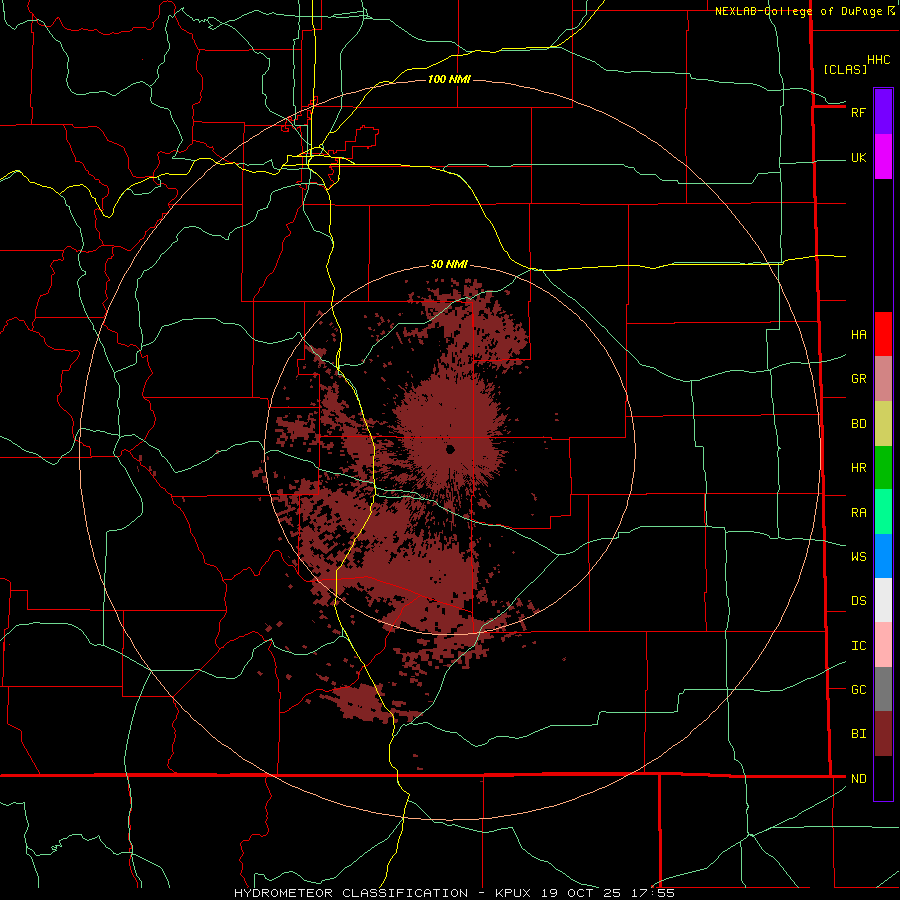900x900 pixels.
Task: Click the IC legend label
Action: click(x=858, y=646)
